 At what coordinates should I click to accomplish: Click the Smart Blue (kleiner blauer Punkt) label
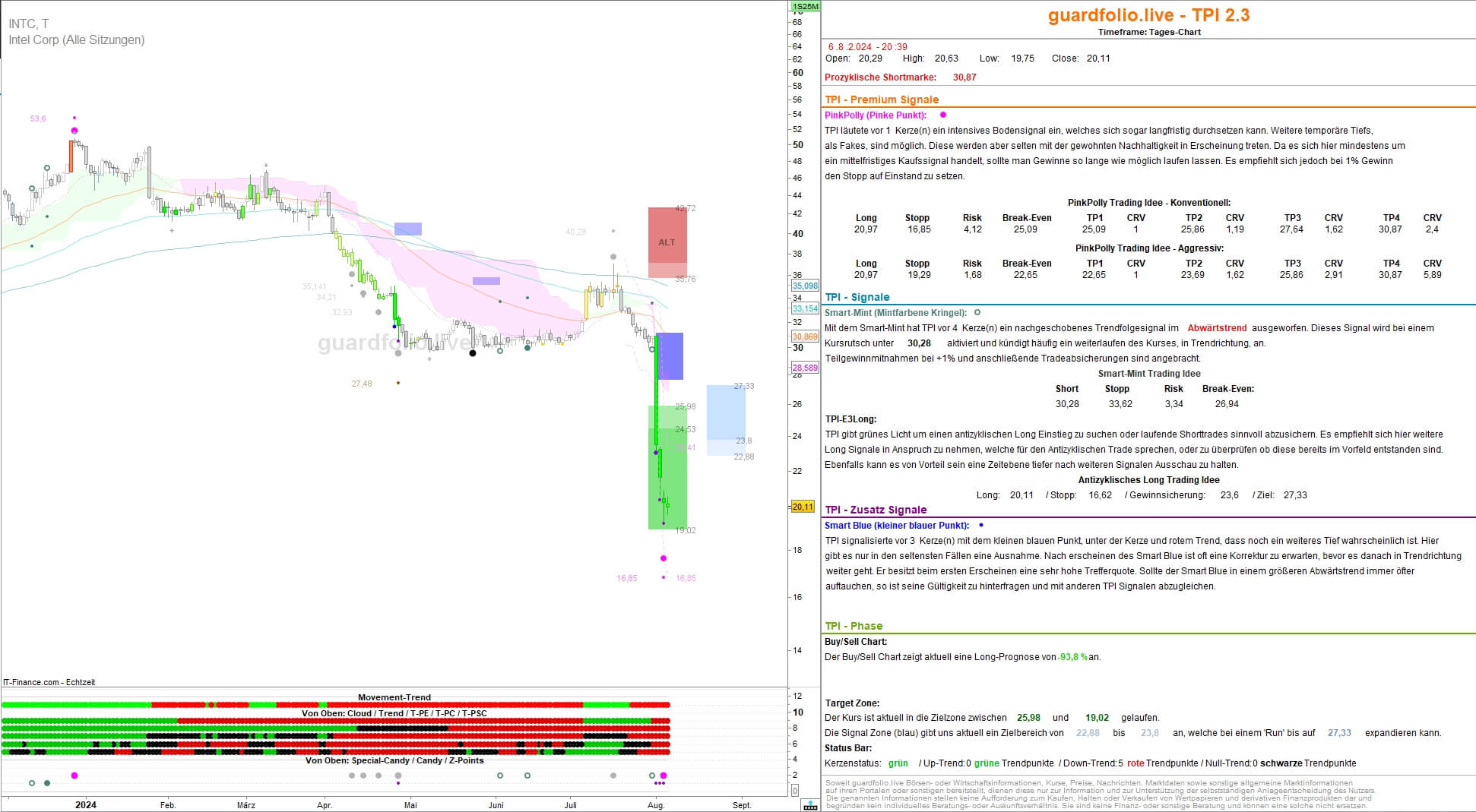(897, 526)
